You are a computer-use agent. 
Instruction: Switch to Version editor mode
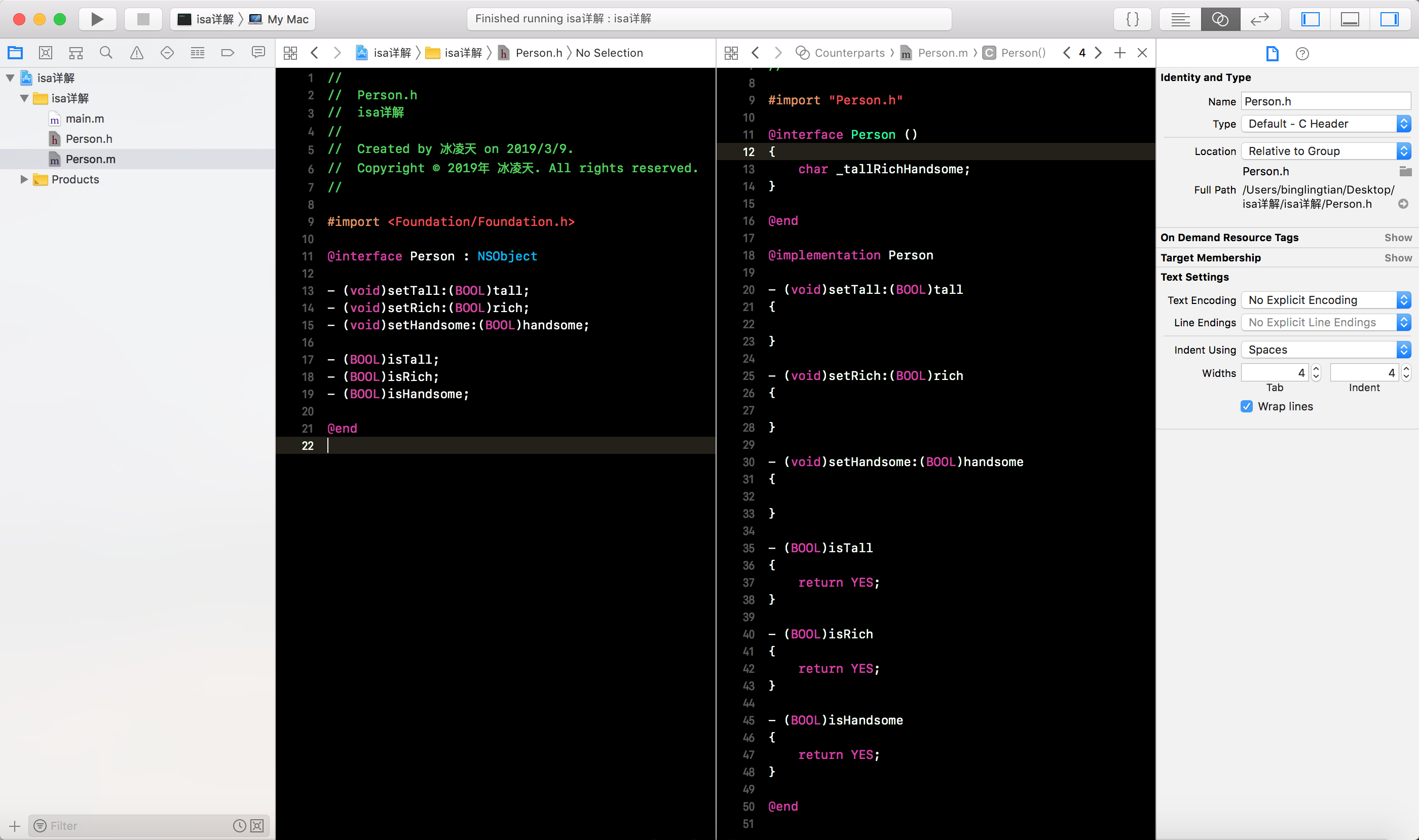(1260, 19)
